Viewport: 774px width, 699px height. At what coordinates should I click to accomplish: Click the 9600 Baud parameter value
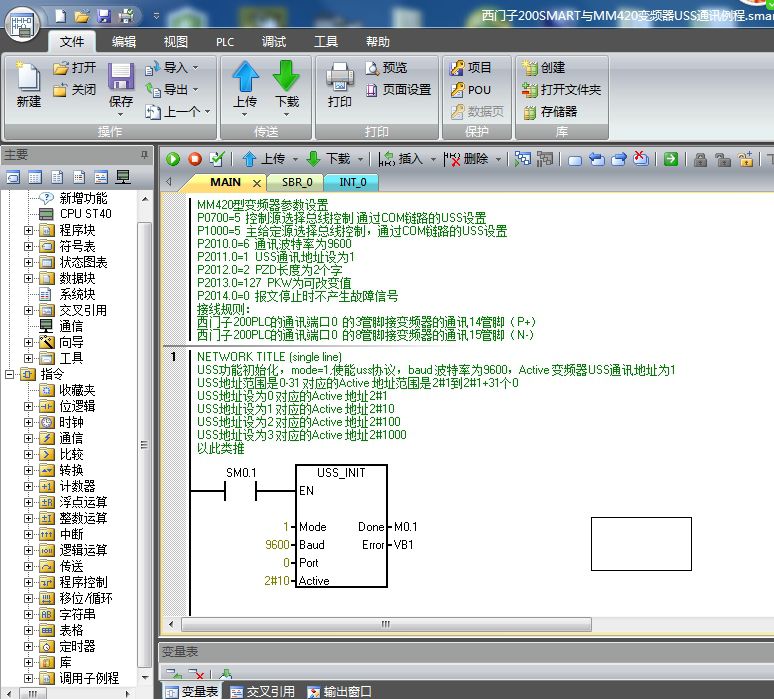tap(277, 544)
